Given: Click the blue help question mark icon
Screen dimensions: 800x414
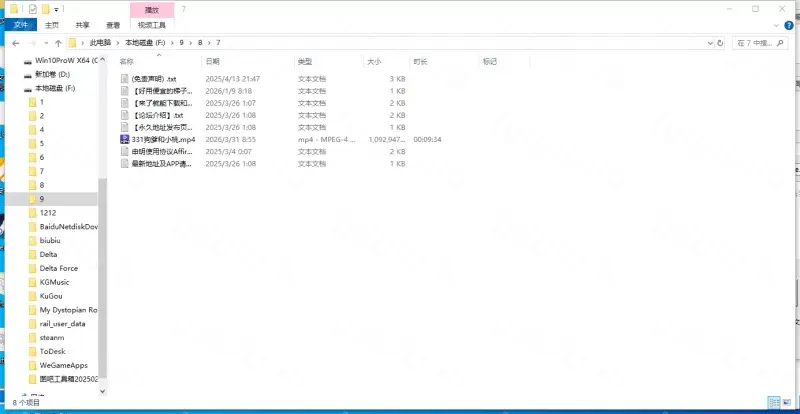Looking at the screenshot, I should [790, 24].
